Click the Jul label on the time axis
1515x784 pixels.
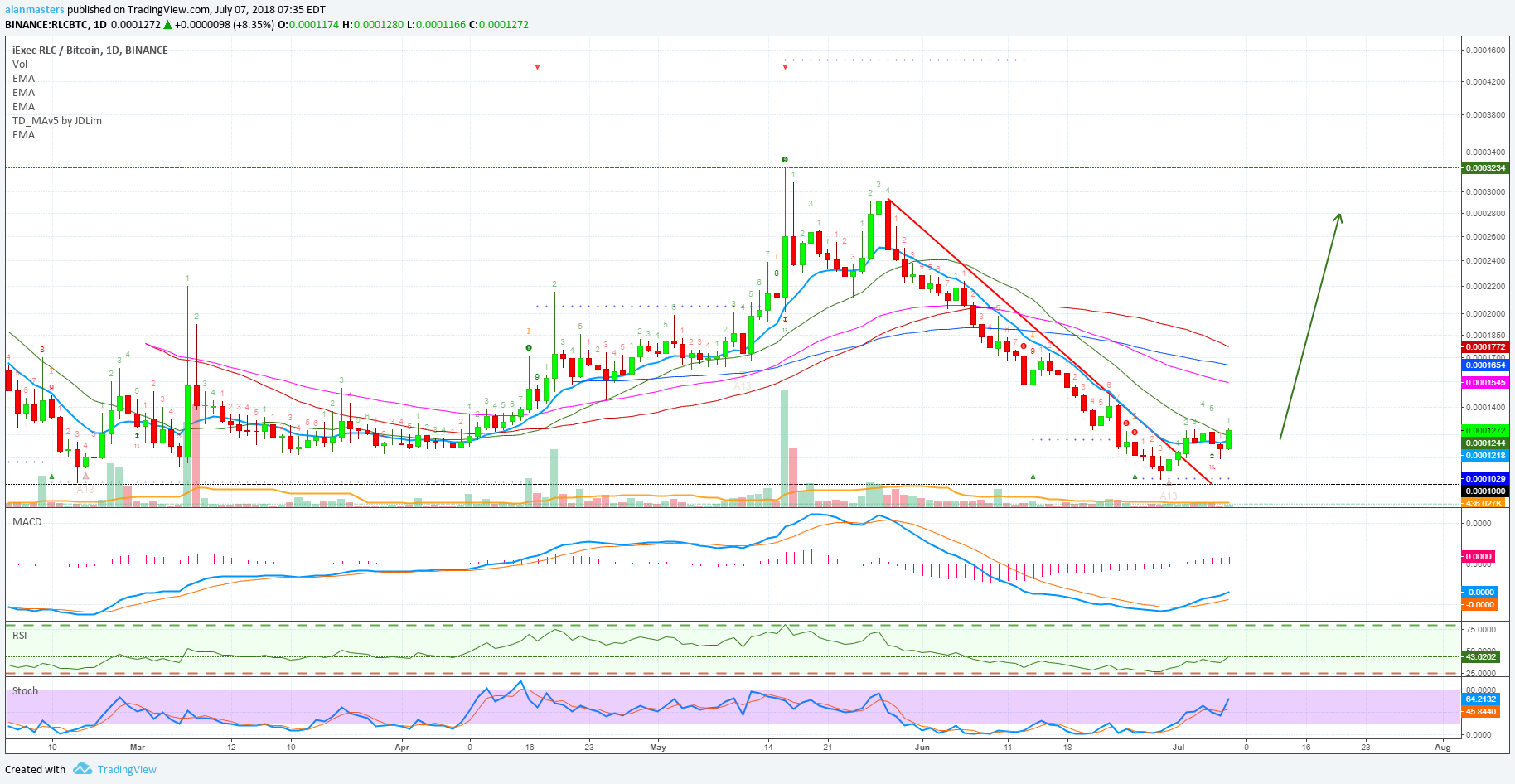(1179, 748)
